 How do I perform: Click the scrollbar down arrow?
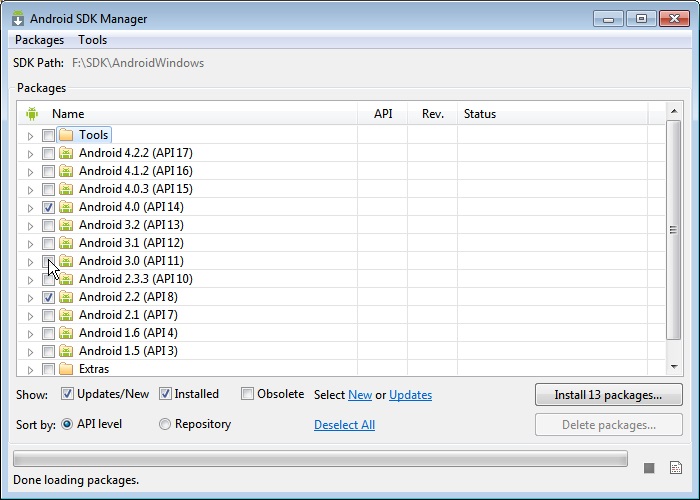[674, 367]
